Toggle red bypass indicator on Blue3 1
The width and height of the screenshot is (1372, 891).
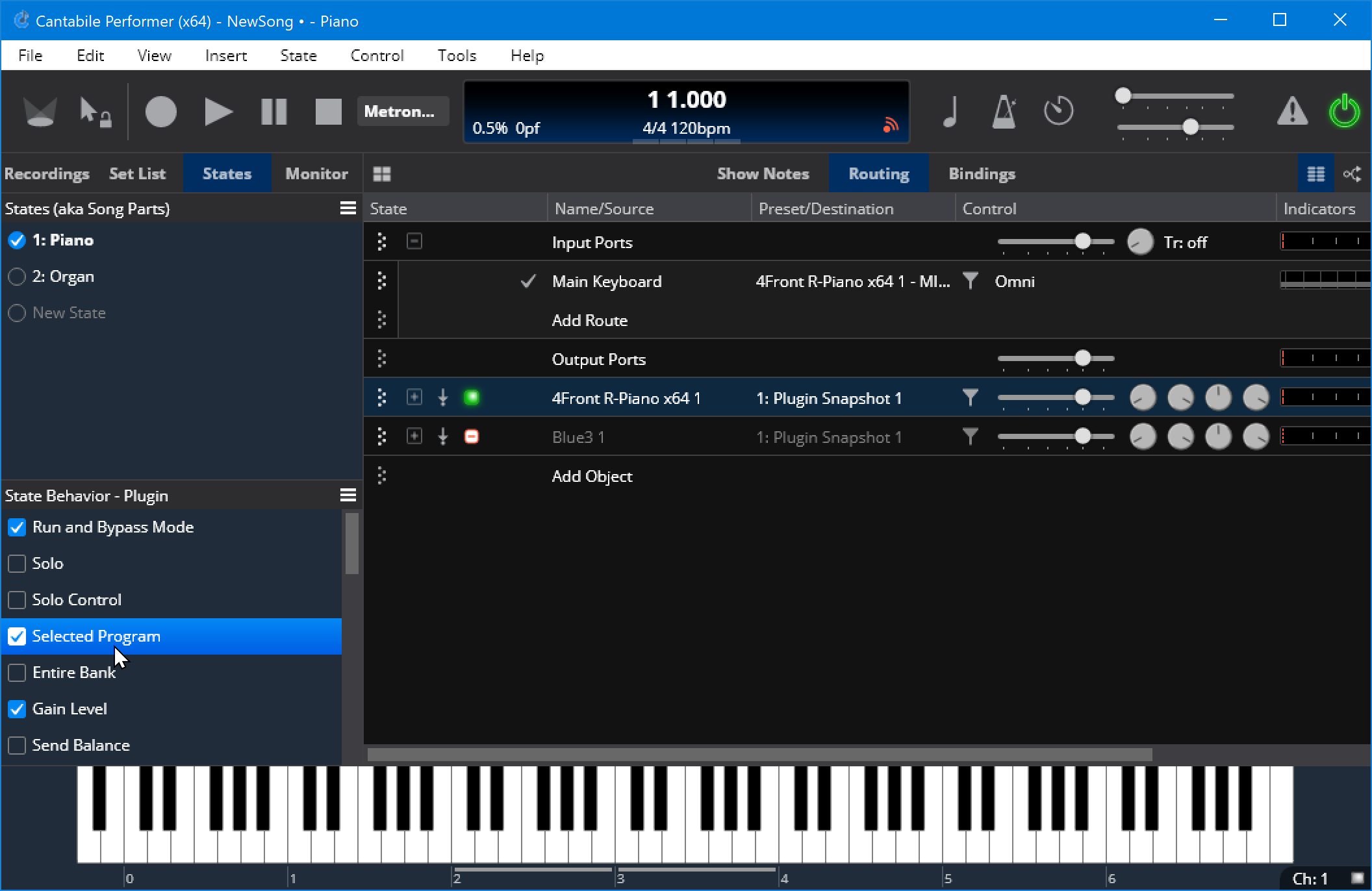click(472, 436)
